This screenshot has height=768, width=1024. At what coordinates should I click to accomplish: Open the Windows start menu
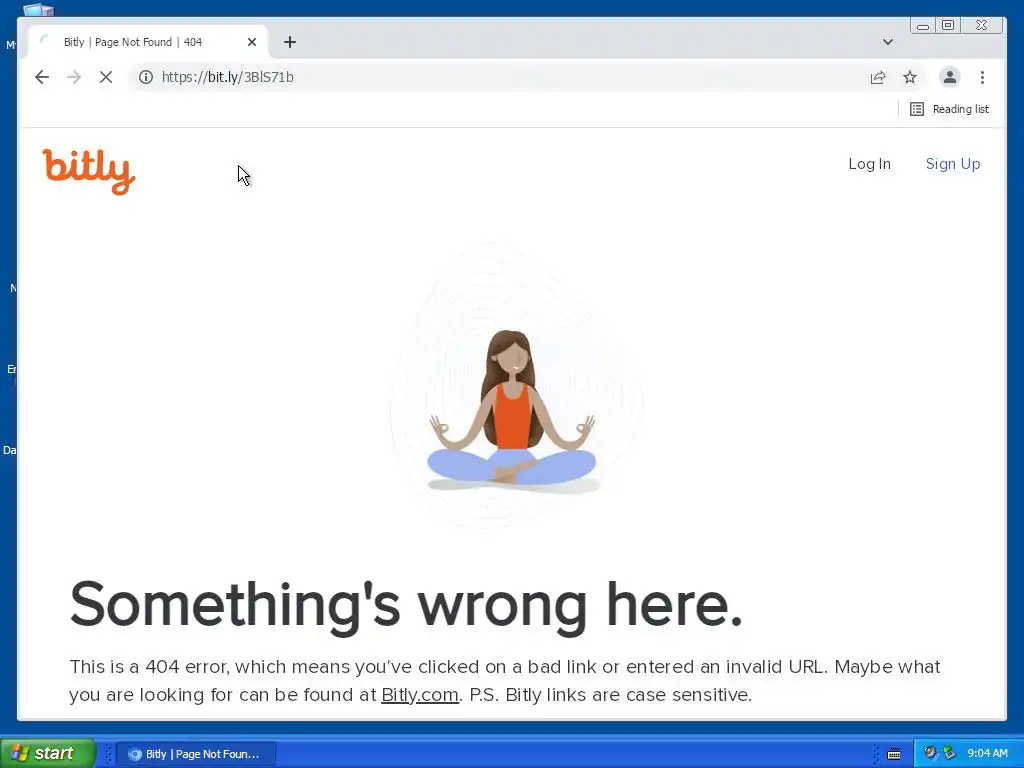[x=48, y=753]
